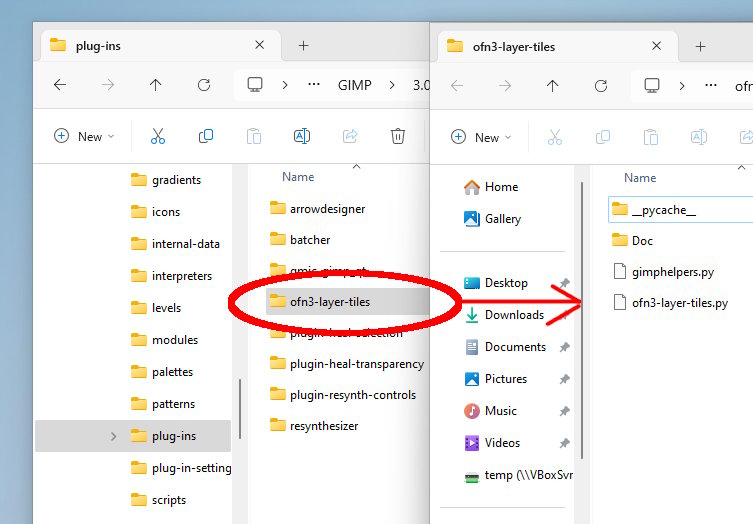This screenshot has width=753, height=524.
Task: Refresh the ofn3-layer-tiles window
Action: coord(601,86)
